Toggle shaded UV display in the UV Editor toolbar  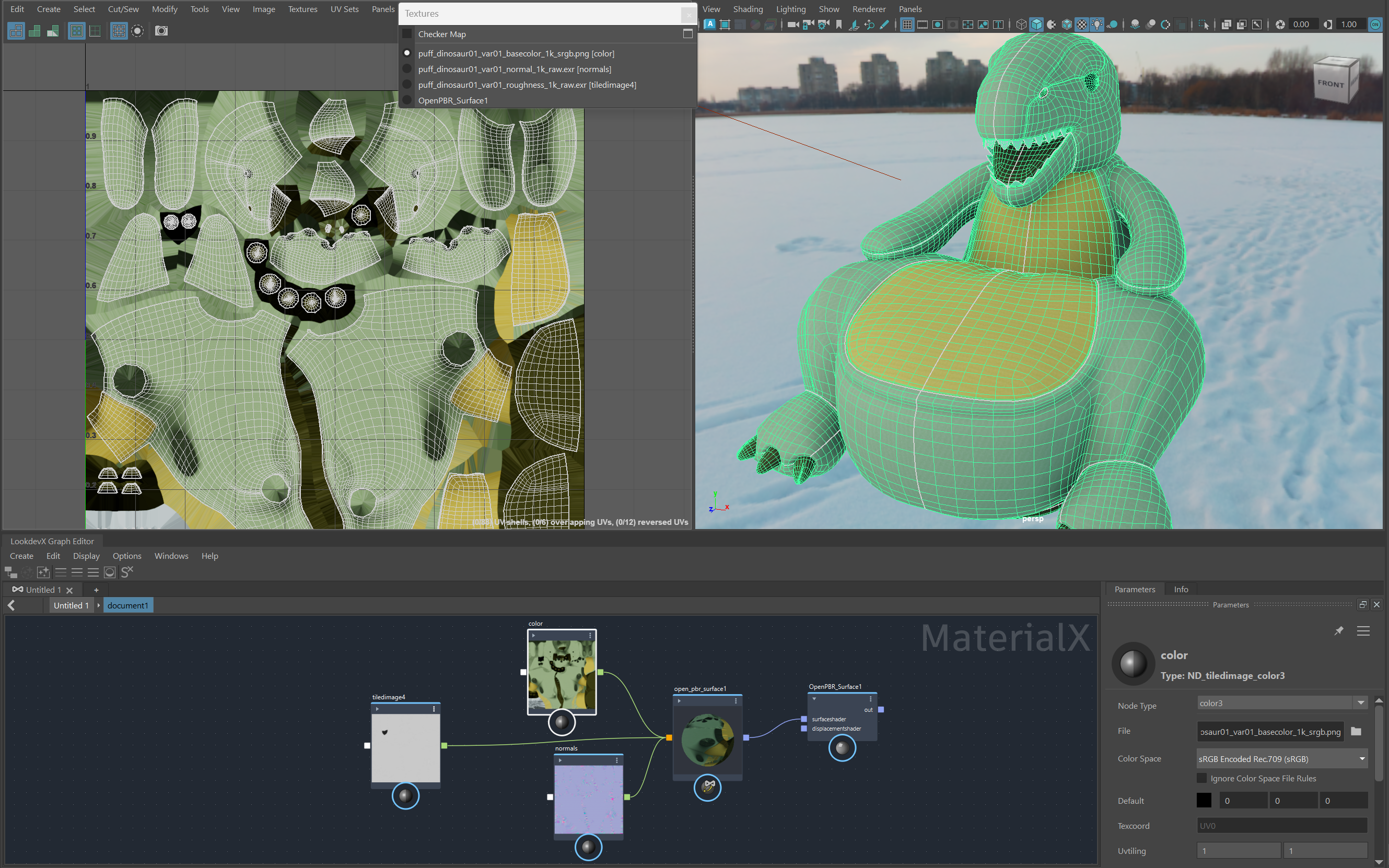[x=34, y=31]
